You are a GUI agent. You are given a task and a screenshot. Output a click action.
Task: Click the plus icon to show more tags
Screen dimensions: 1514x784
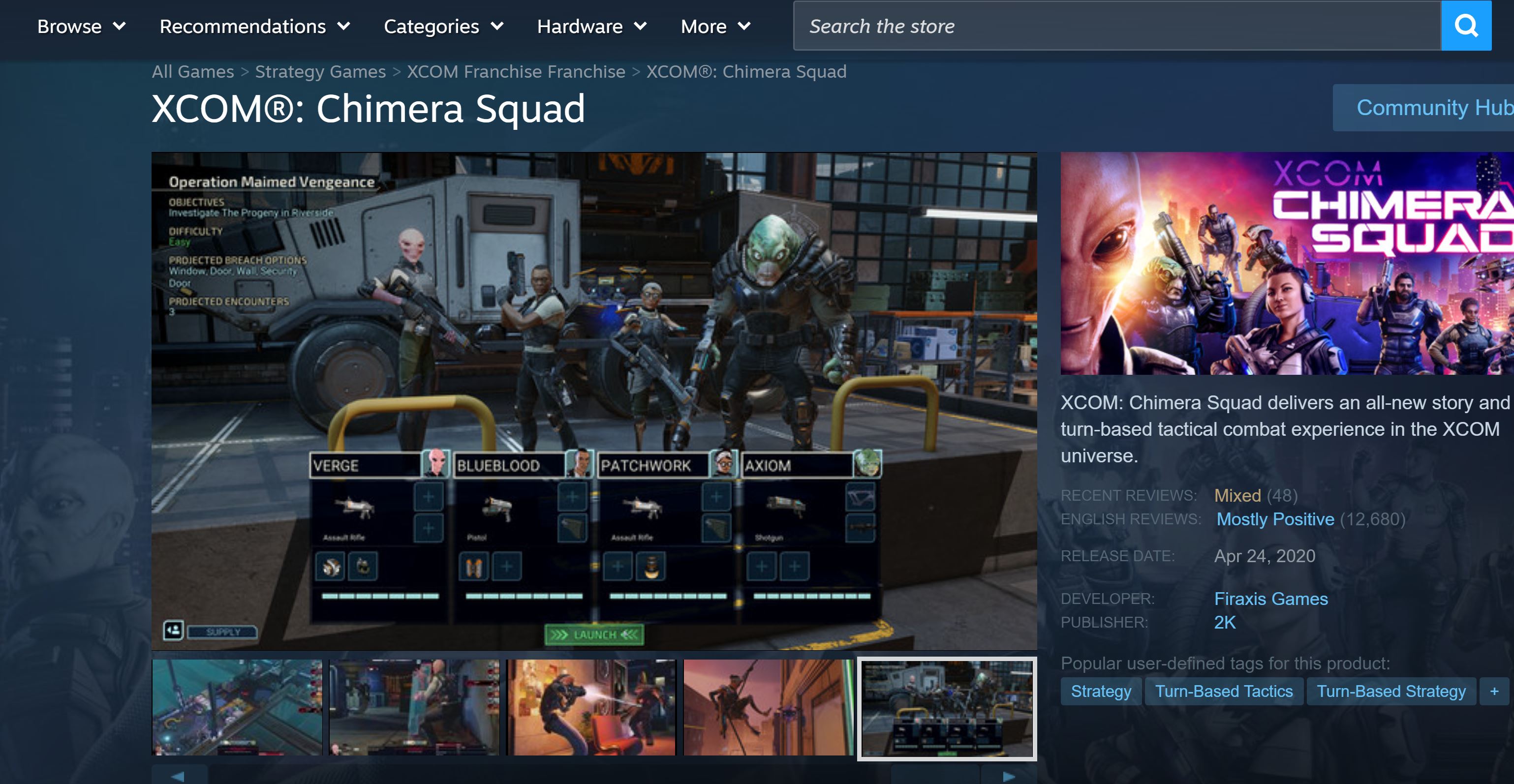(1494, 691)
